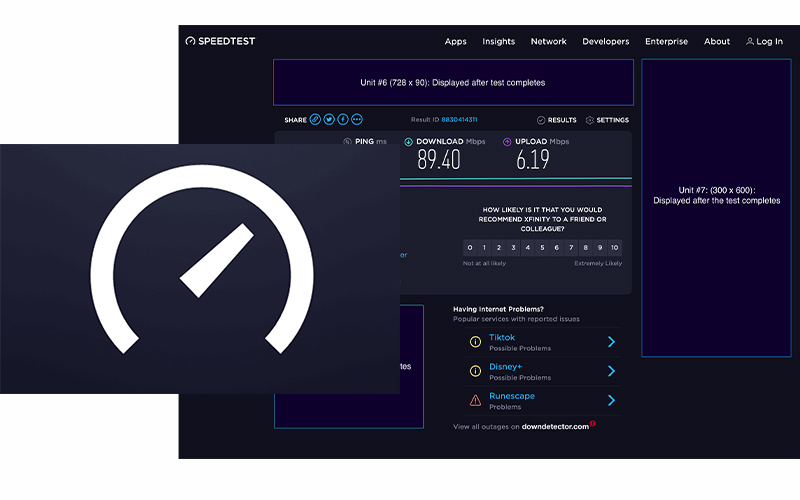Open the Runescape outage link
800x500 pixels.
point(512,396)
